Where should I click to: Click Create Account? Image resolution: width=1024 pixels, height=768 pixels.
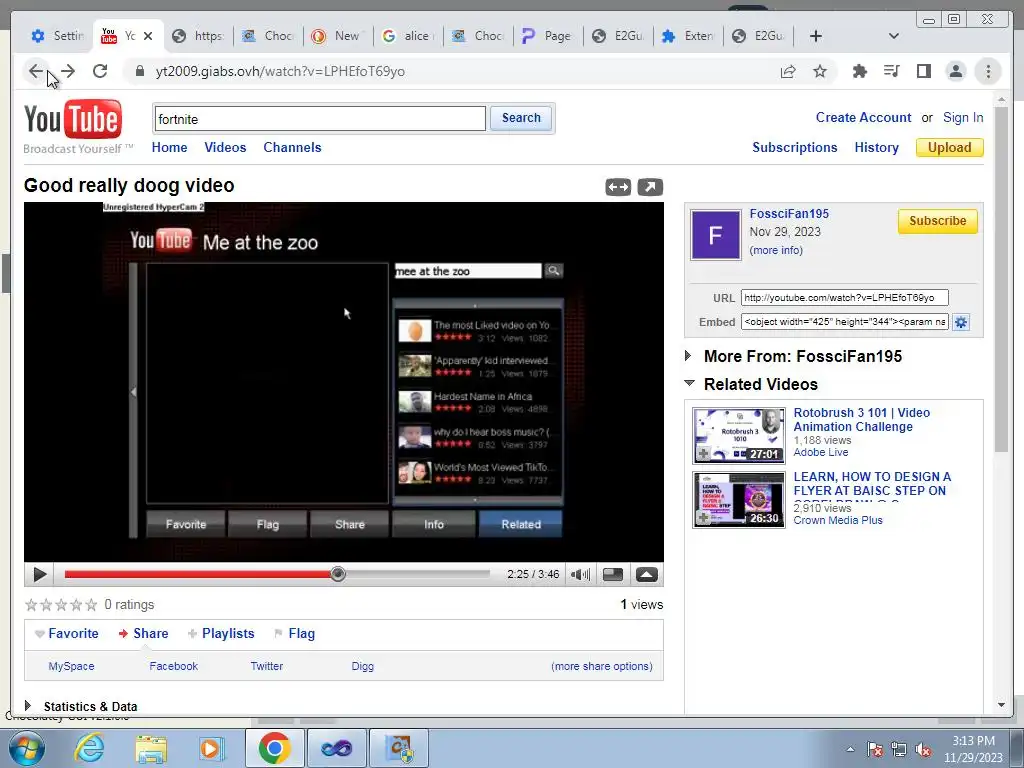863,118
